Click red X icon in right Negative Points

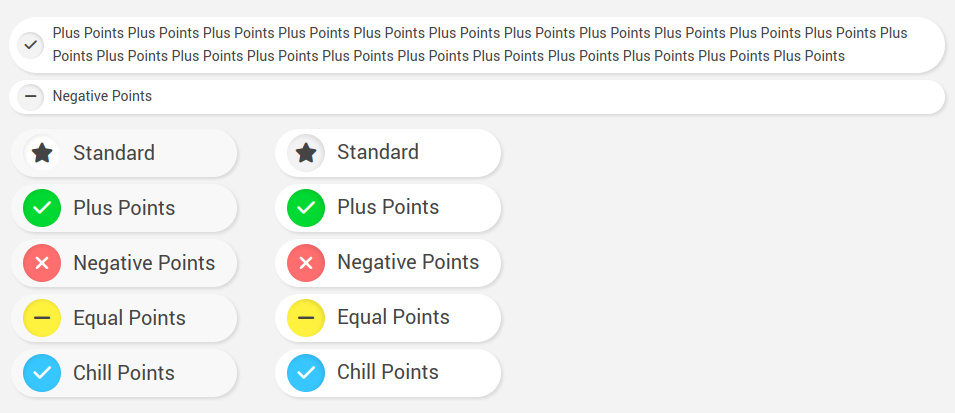(306, 263)
